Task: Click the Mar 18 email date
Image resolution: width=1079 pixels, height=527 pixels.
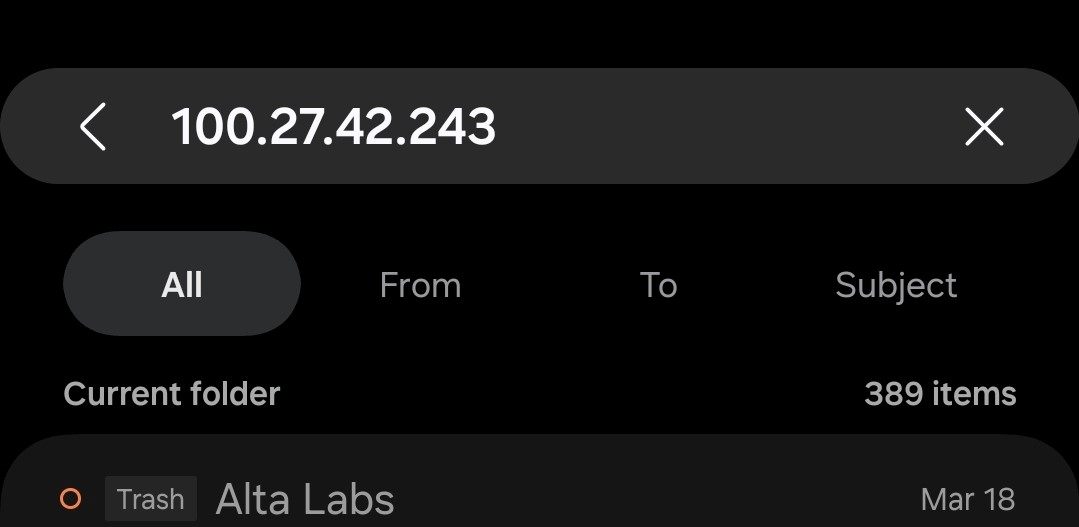Action: click(968, 499)
